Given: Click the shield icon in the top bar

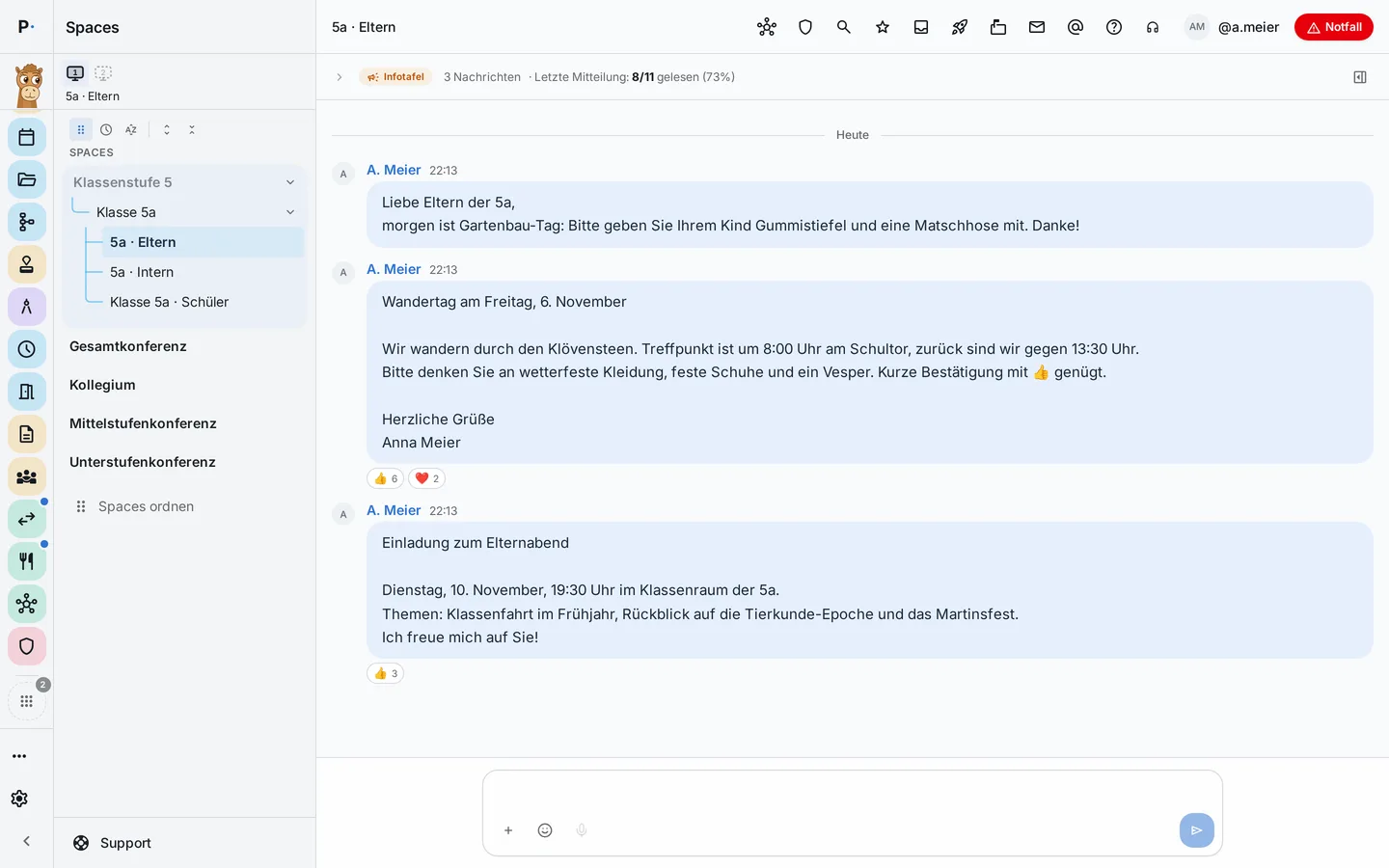Looking at the screenshot, I should (805, 27).
